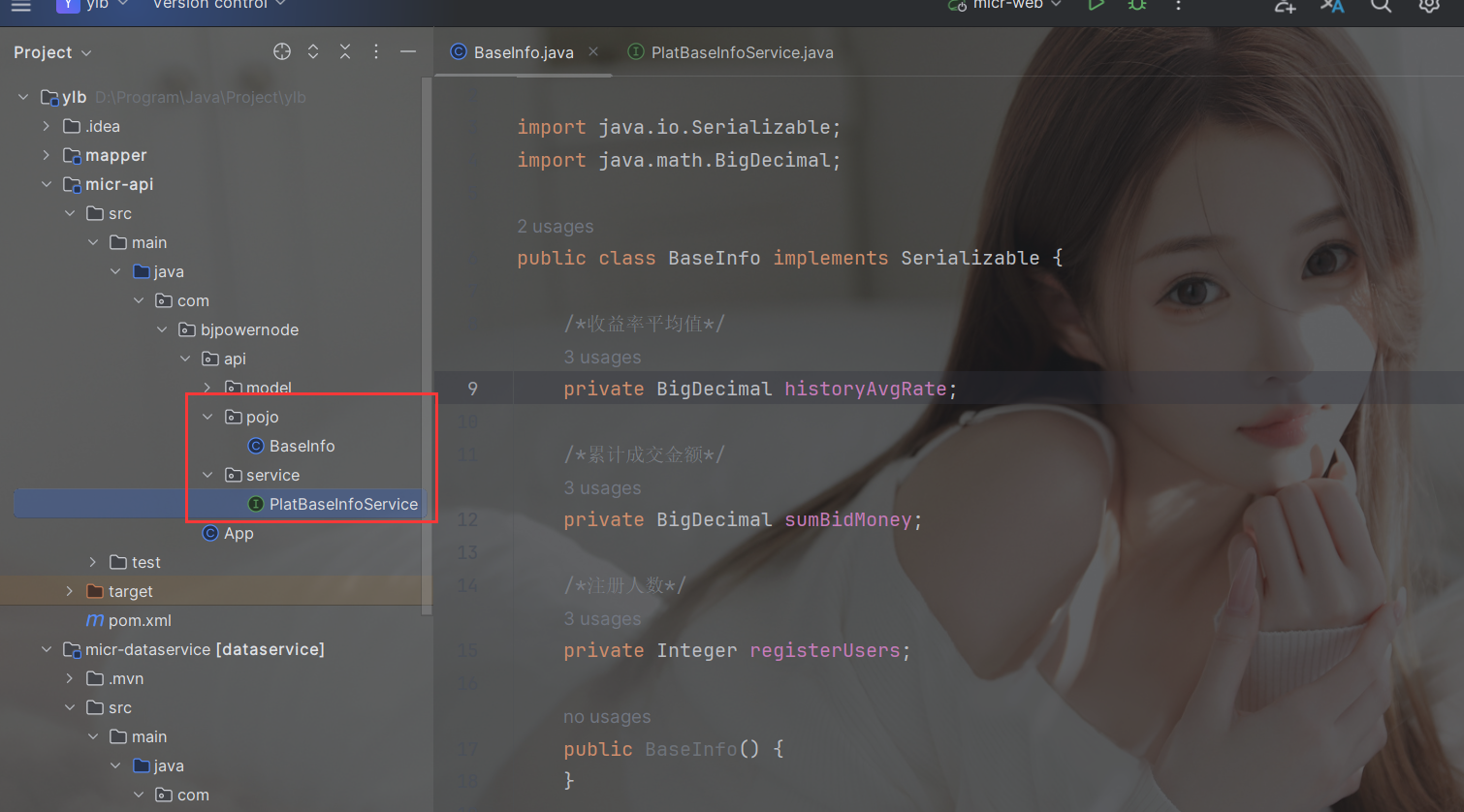Close the BaseInfo.java tab
The height and width of the screenshot is (812, 1464).
593,51
